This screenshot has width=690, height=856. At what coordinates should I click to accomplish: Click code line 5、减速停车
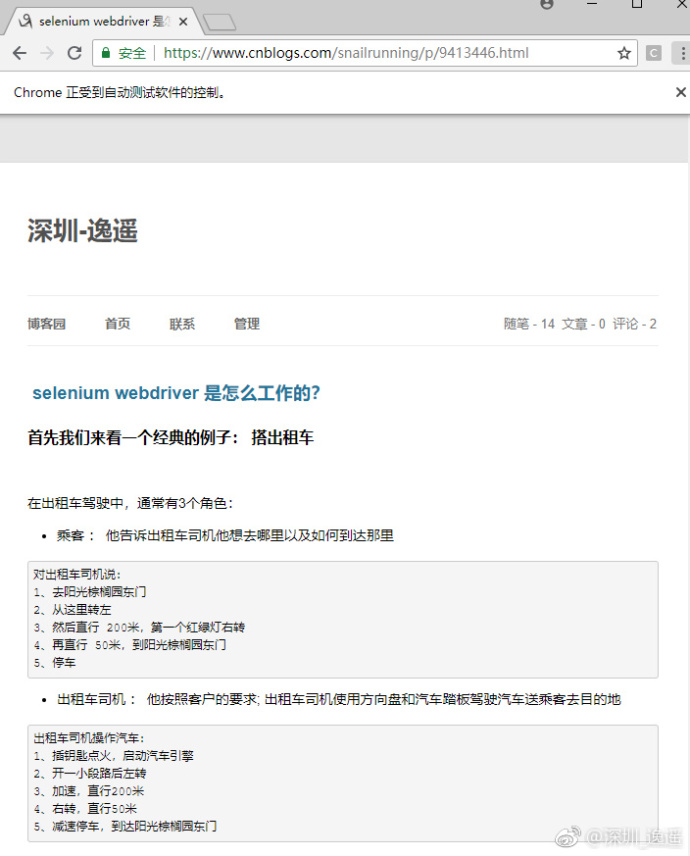pyautogui.click(x=125, y=827)
